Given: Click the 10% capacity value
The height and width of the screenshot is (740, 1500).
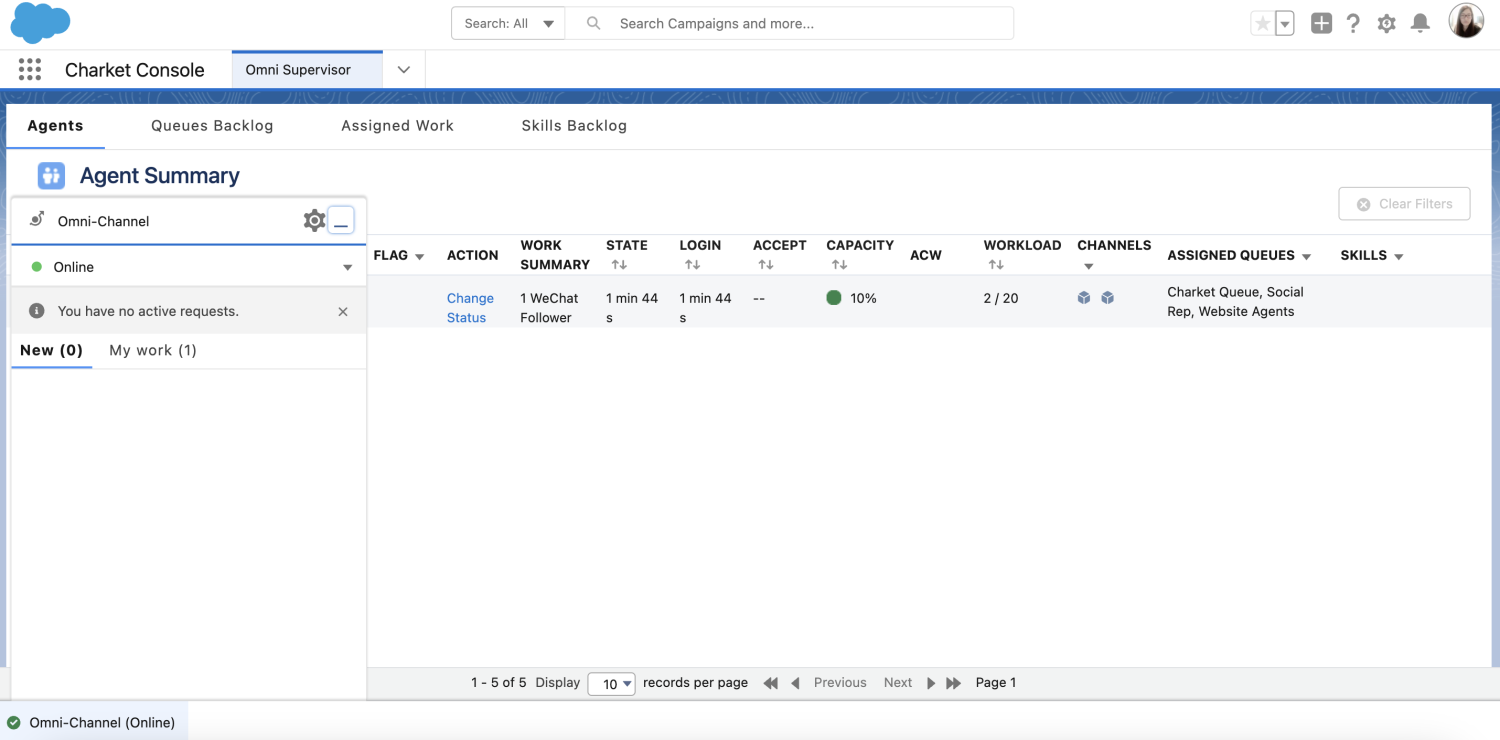Looking at the screenshot, I should pyautogui.click(x=863, y=298).
